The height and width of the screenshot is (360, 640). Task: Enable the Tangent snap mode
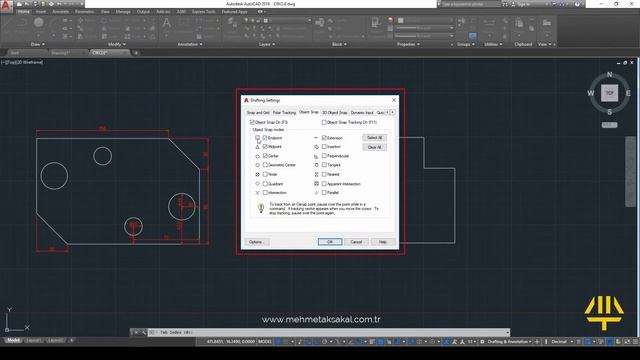(x=324, y=165)
